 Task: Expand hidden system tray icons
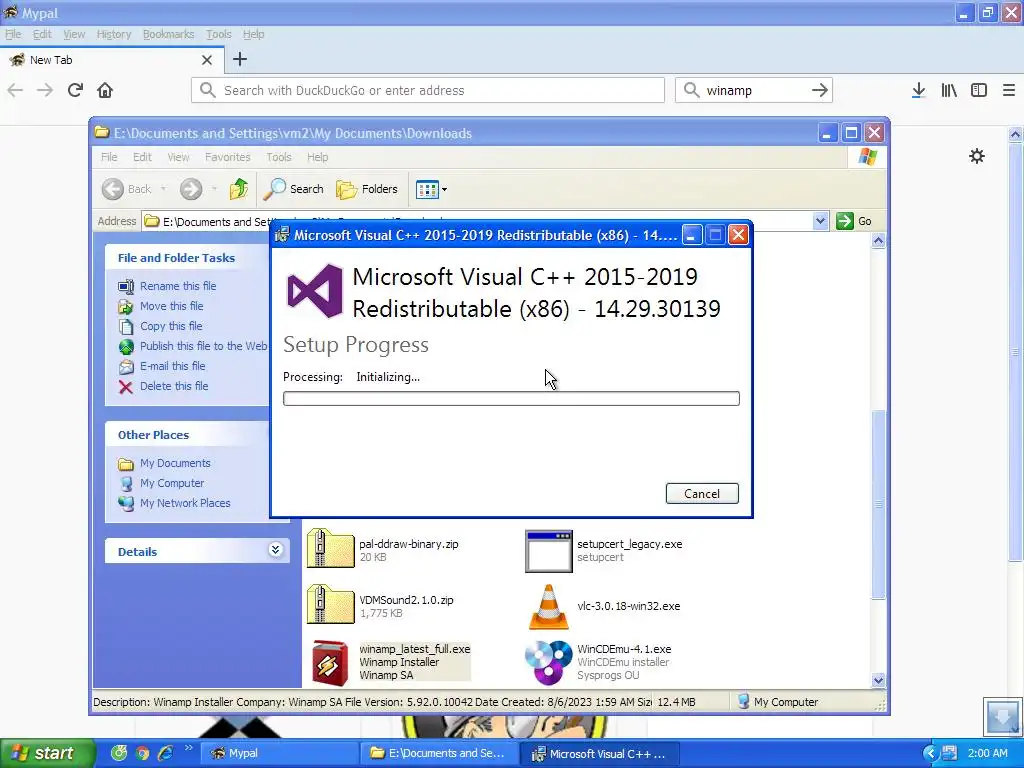click(x=930, y=754)
